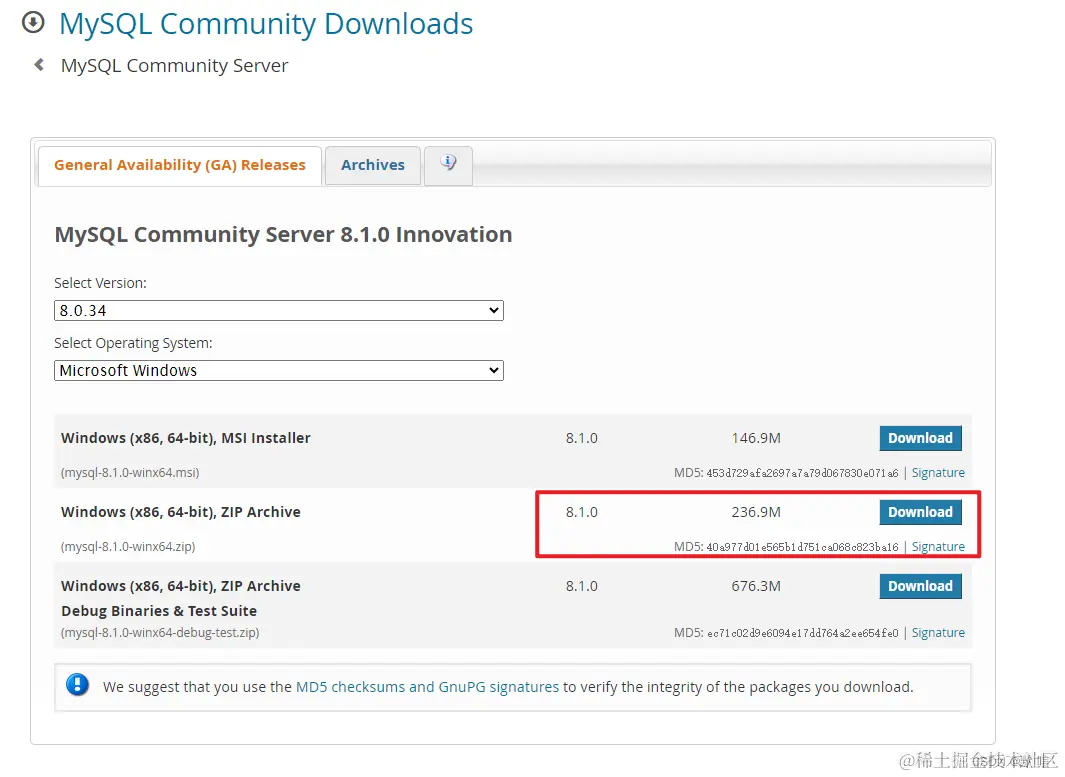
Task: Download the Debug Binaries & Test Suite ZIP
Action: (x=920, y=586)
